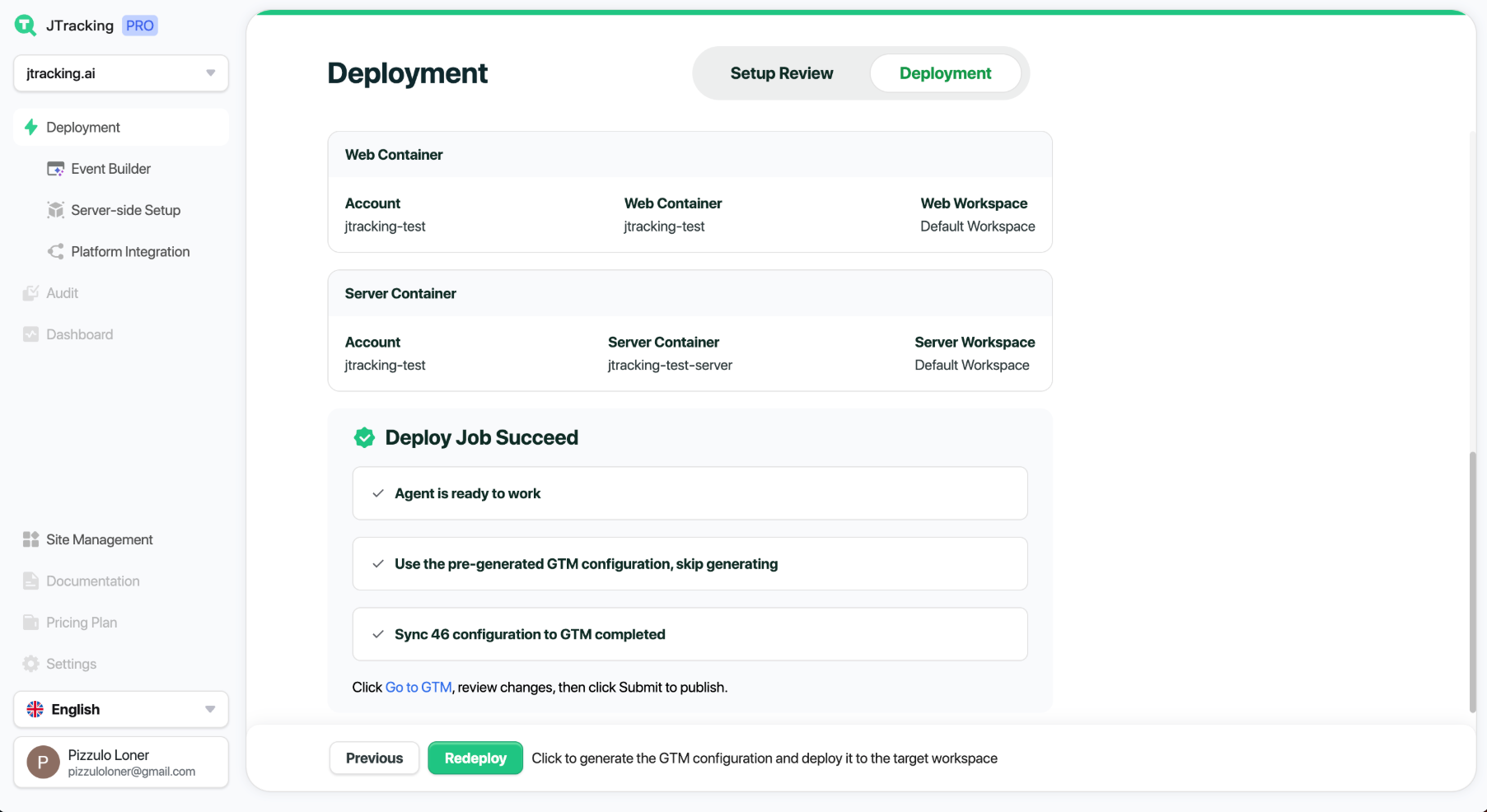
Task: Select the Deployment tab
Action: 945,73
